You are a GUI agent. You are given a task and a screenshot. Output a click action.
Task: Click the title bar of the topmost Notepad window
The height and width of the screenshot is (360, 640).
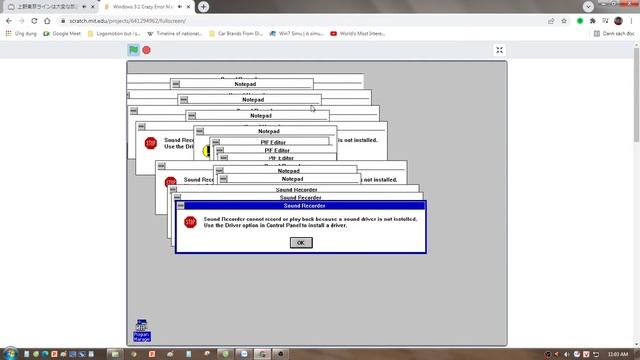245,84
